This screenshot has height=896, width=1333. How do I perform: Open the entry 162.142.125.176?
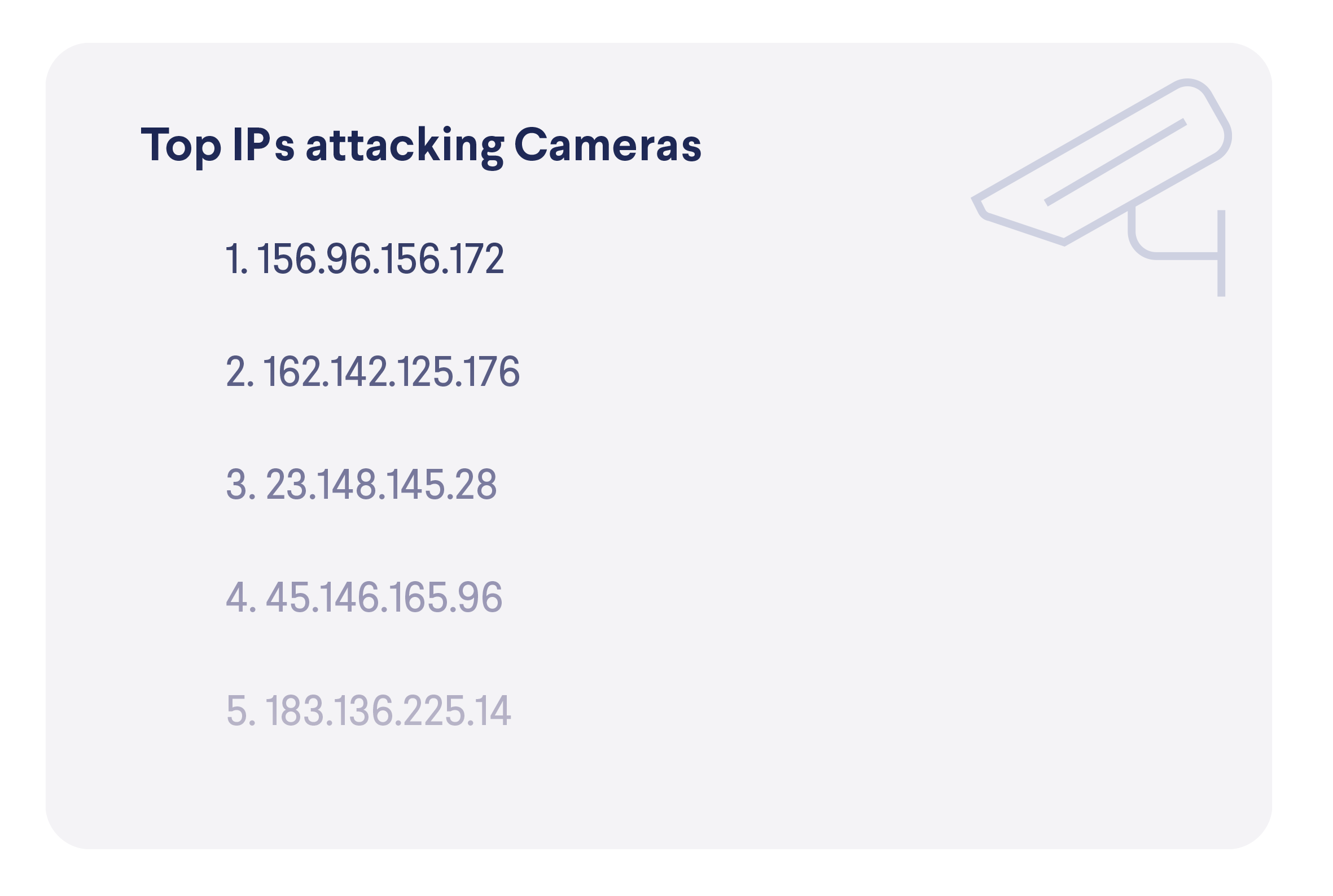(392, 371)
